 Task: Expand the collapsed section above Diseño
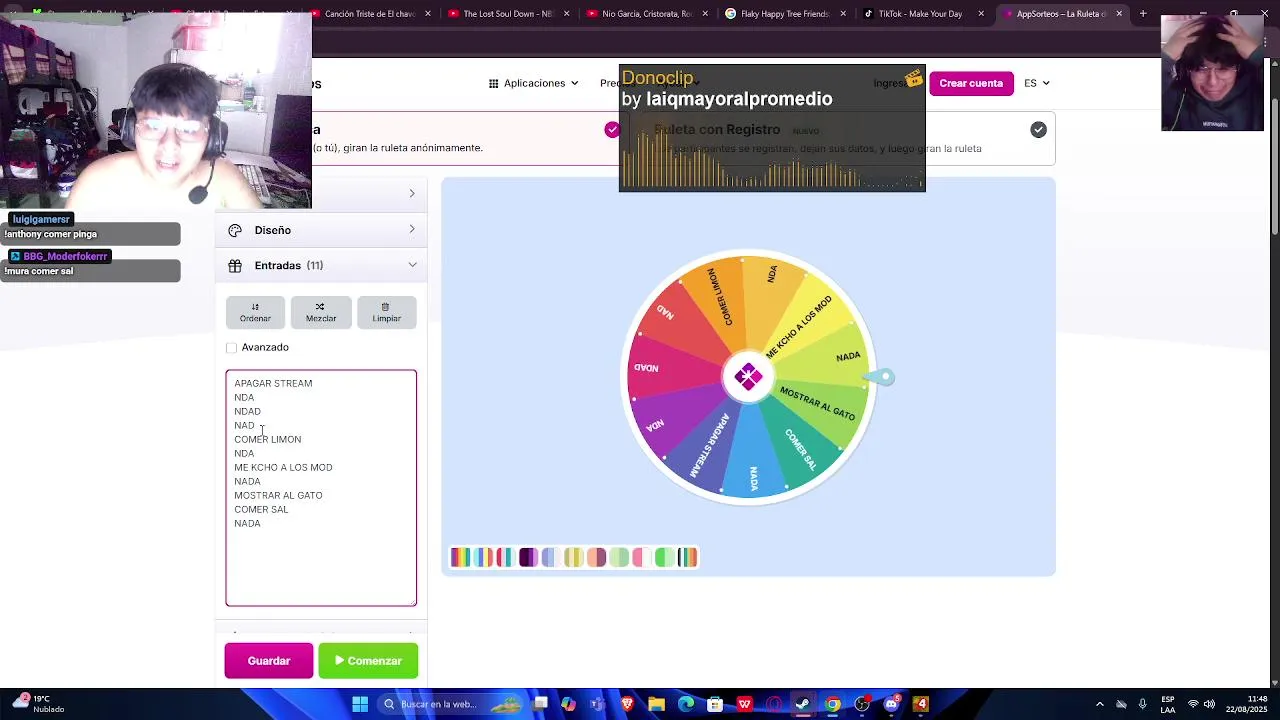point(321,193)
